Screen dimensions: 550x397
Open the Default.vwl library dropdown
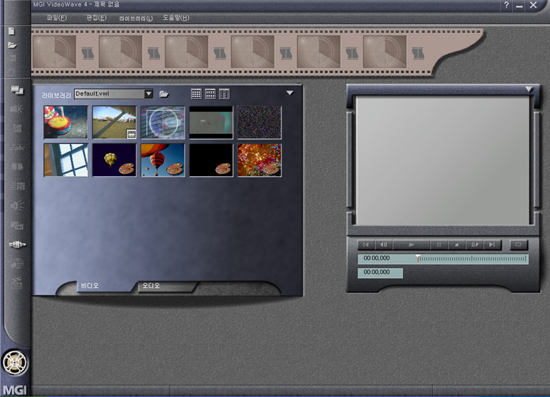(x=149, y=94)
